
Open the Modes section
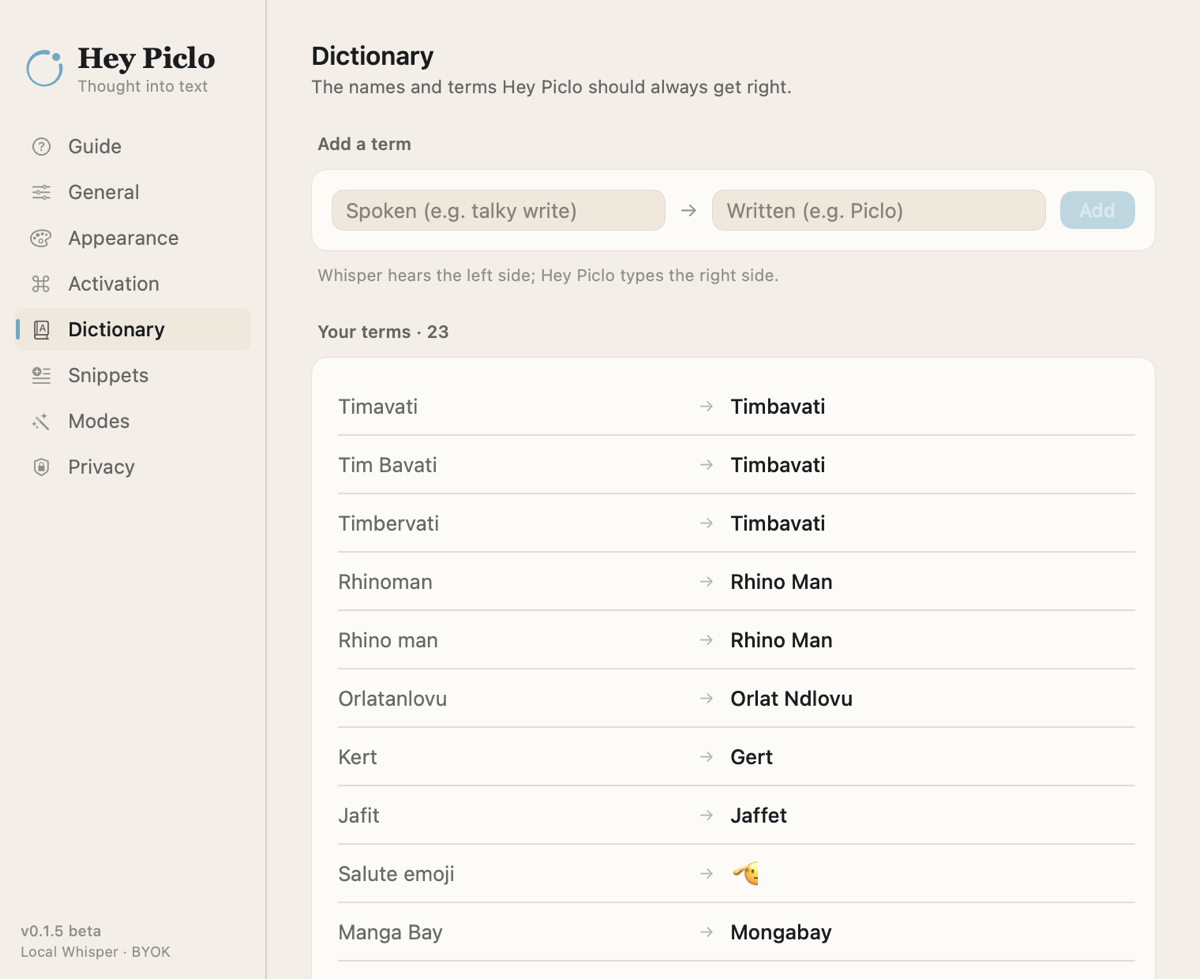(132, 422)
